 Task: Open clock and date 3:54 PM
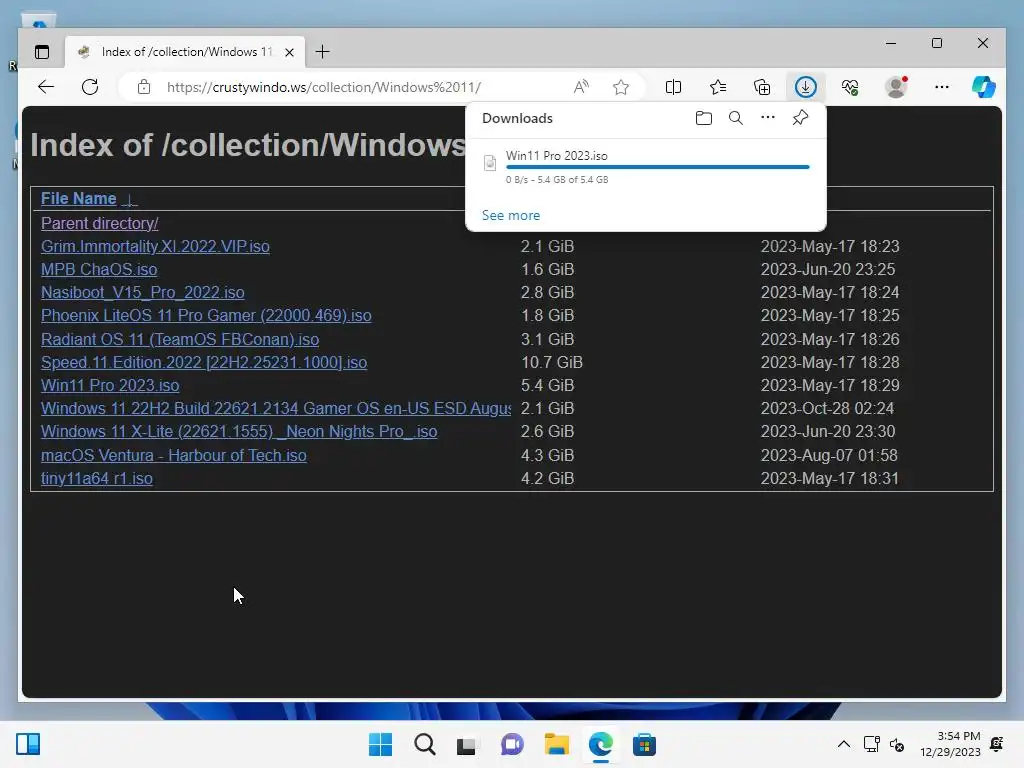[950, 744]
